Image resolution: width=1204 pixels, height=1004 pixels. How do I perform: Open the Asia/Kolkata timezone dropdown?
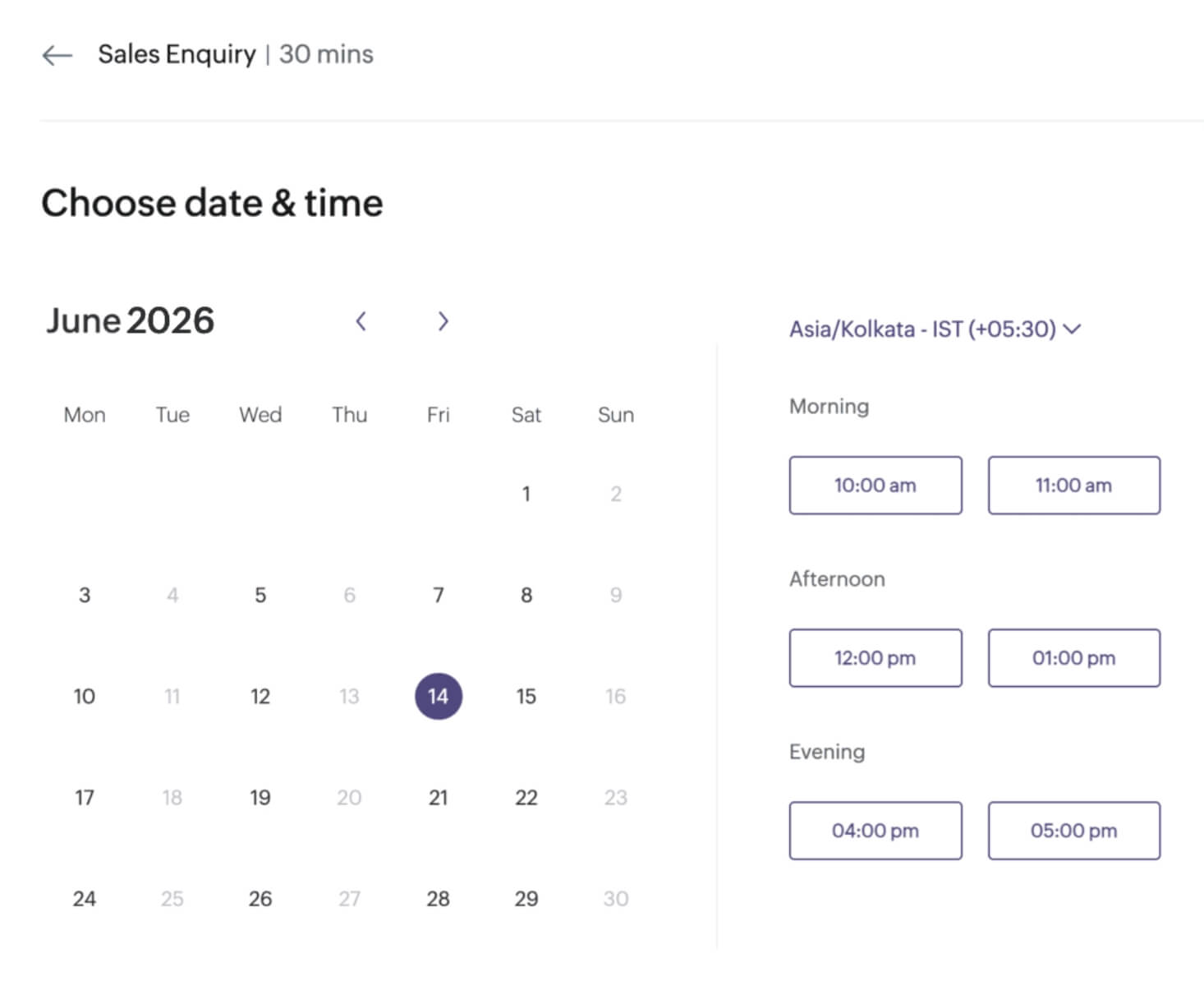935,329
